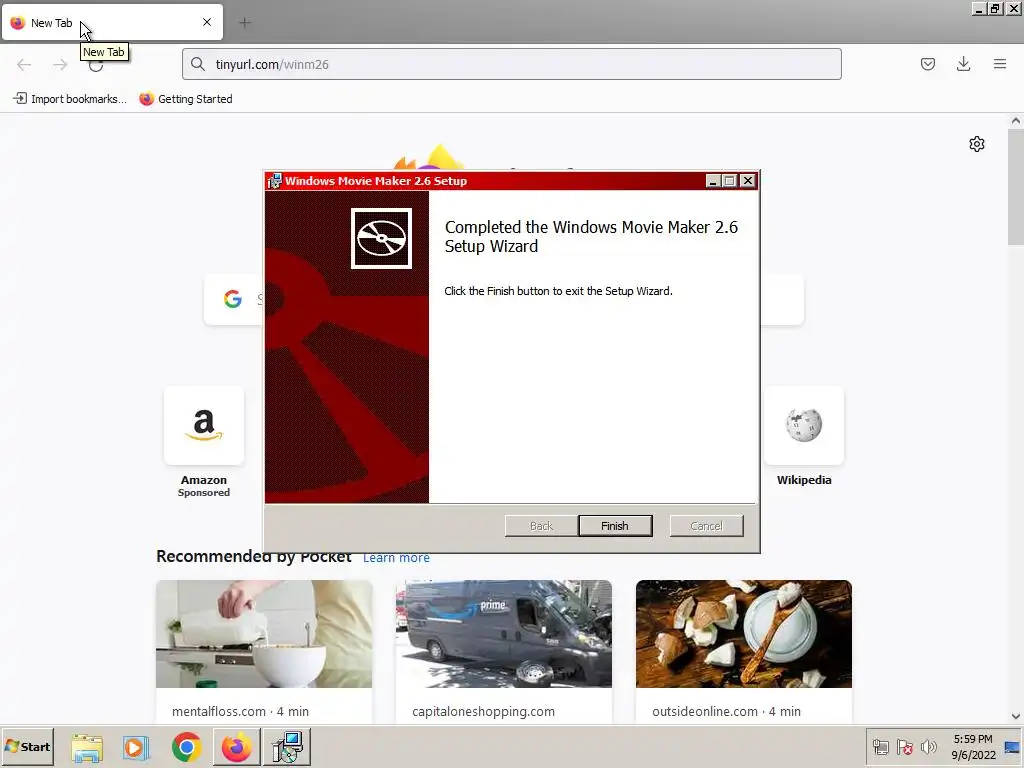
Task: Click the setup installer taskbar button
Action: tap(287, 747)
